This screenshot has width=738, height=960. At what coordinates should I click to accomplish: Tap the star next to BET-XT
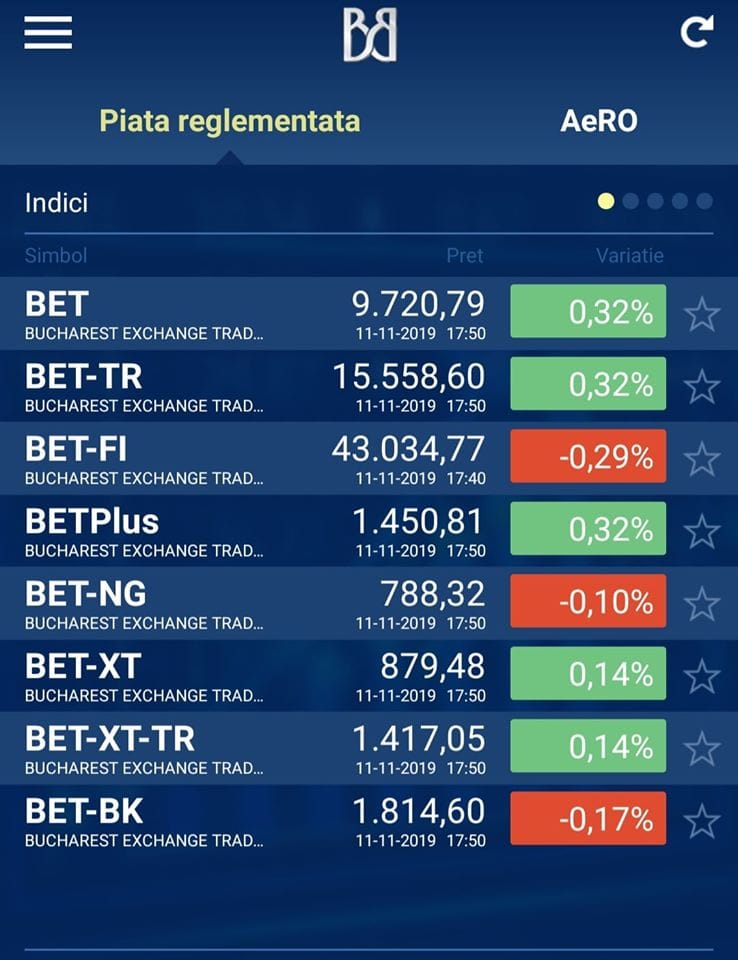click(701, 675)
